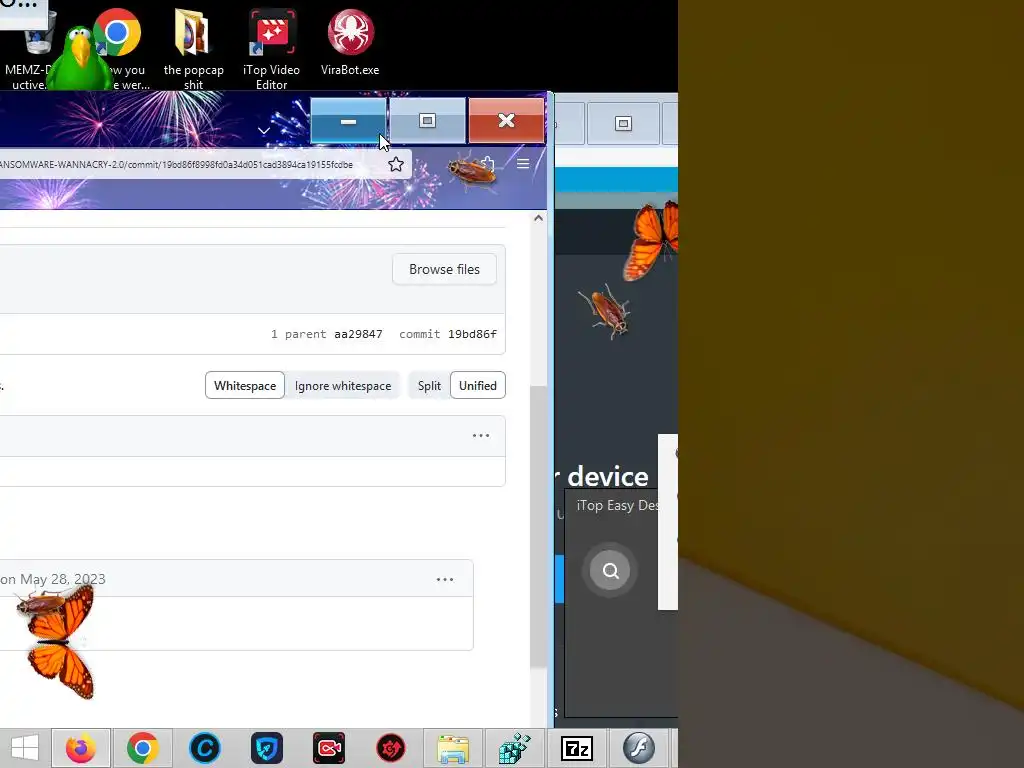Image resolution: width=1024 pixels, height=768 pixels.
Task: Click the vertical scrollbar thumb in Firefox
Action: point(538,526)
